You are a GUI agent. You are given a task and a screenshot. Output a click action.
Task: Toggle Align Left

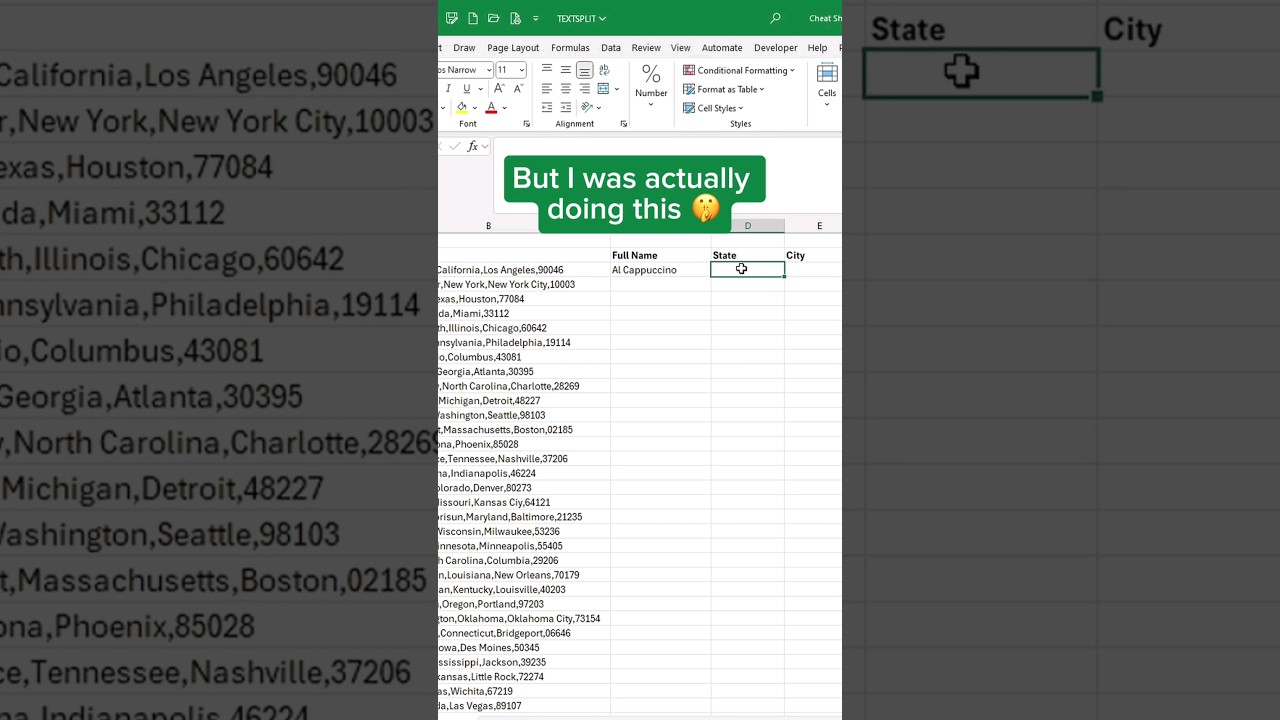point(546,89)
